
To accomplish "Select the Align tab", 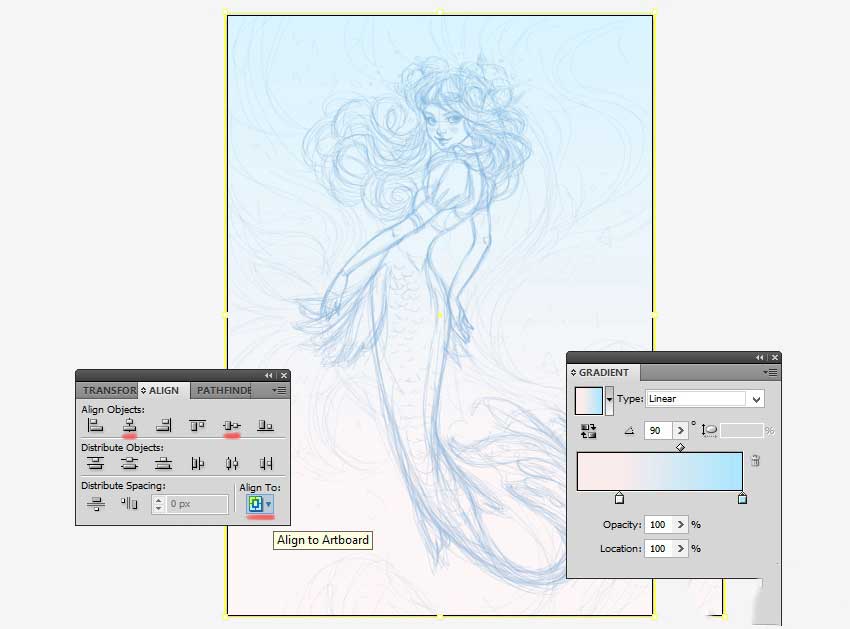I will pyautogui.click(x=163, y=390).
